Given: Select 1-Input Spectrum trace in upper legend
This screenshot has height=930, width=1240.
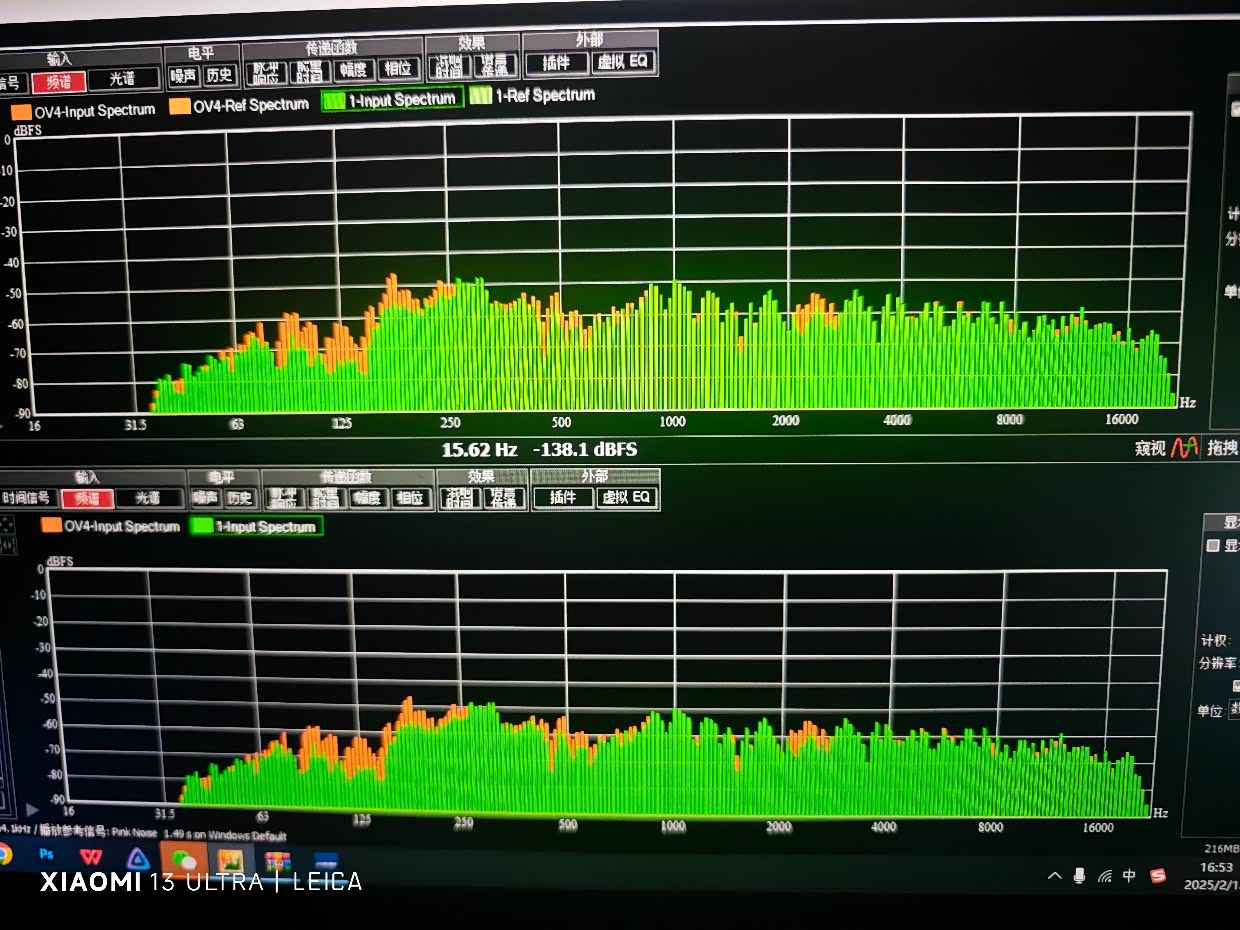Looking at the screenshot, I should tap(392, 100).
